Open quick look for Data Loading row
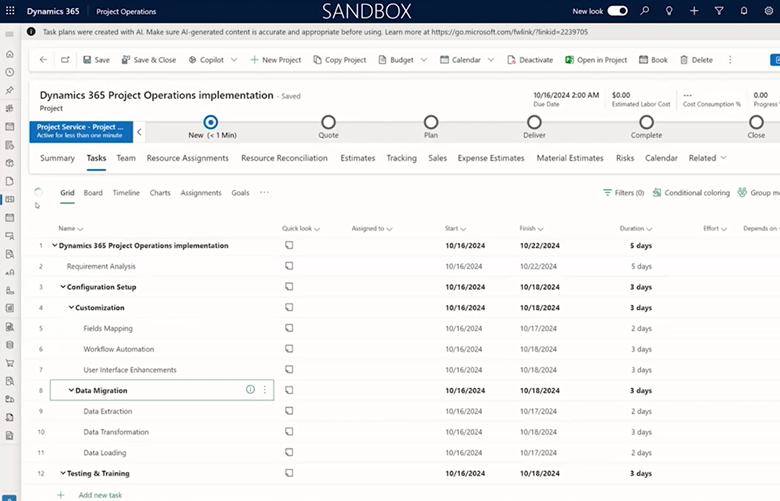The image size is (780, 501). 289,452
